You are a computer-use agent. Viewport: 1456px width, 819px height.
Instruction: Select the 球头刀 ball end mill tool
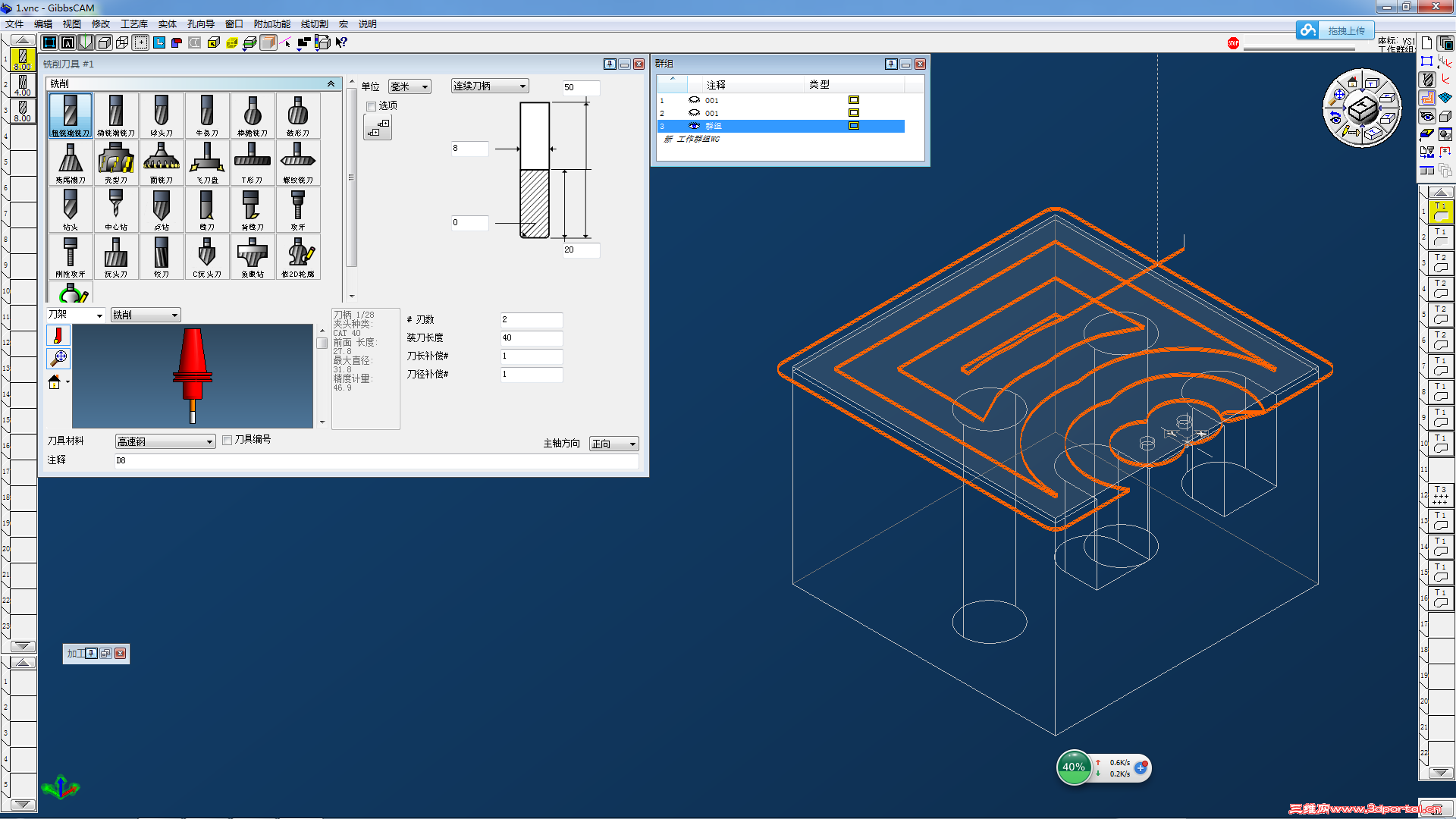coord(162,115)
